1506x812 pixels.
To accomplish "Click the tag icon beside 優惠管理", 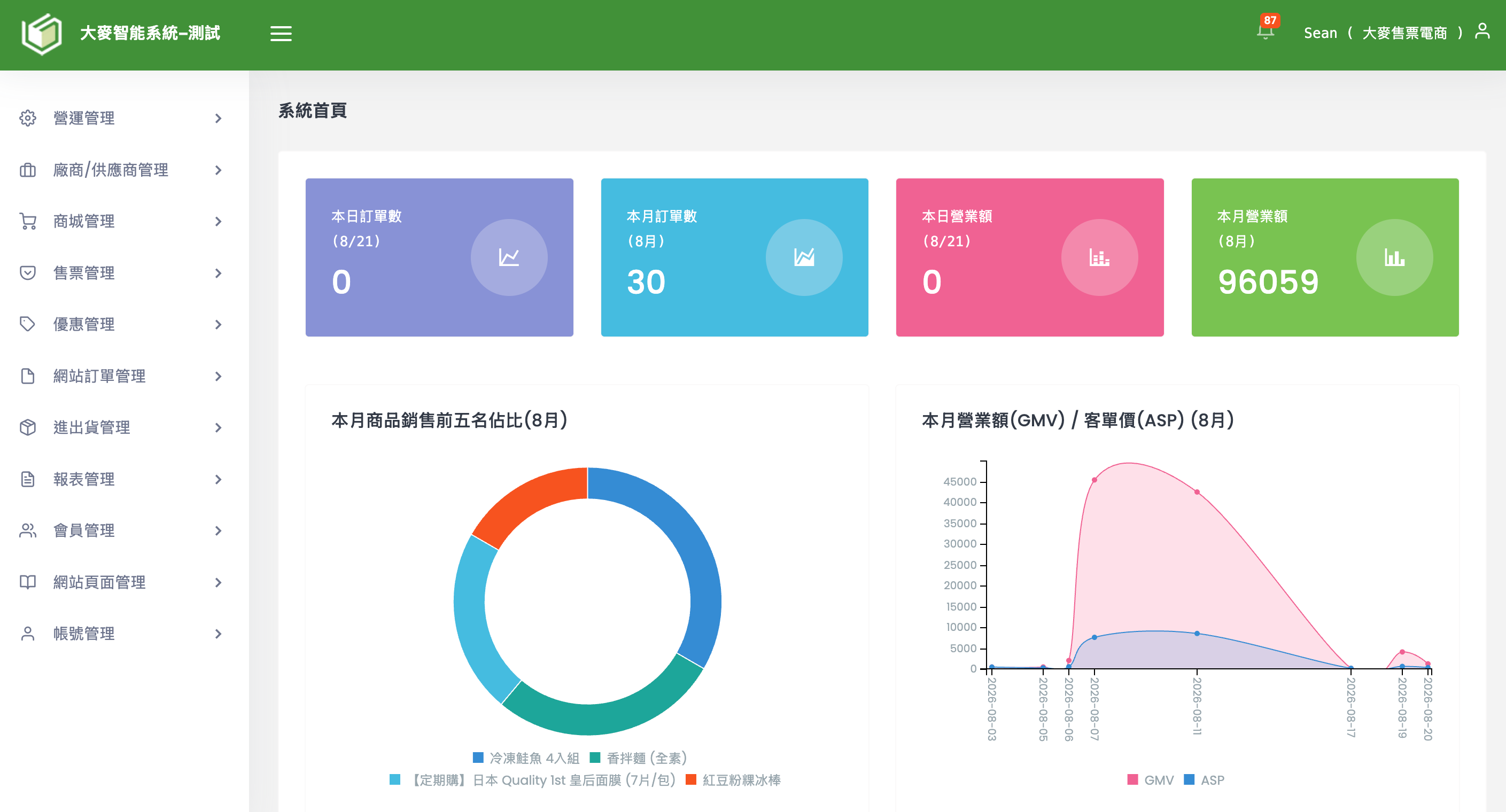I will [x=27, y=324].
